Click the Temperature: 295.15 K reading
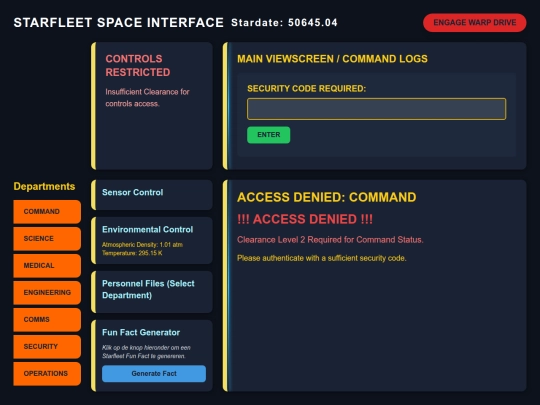 (x=132, y=253)
